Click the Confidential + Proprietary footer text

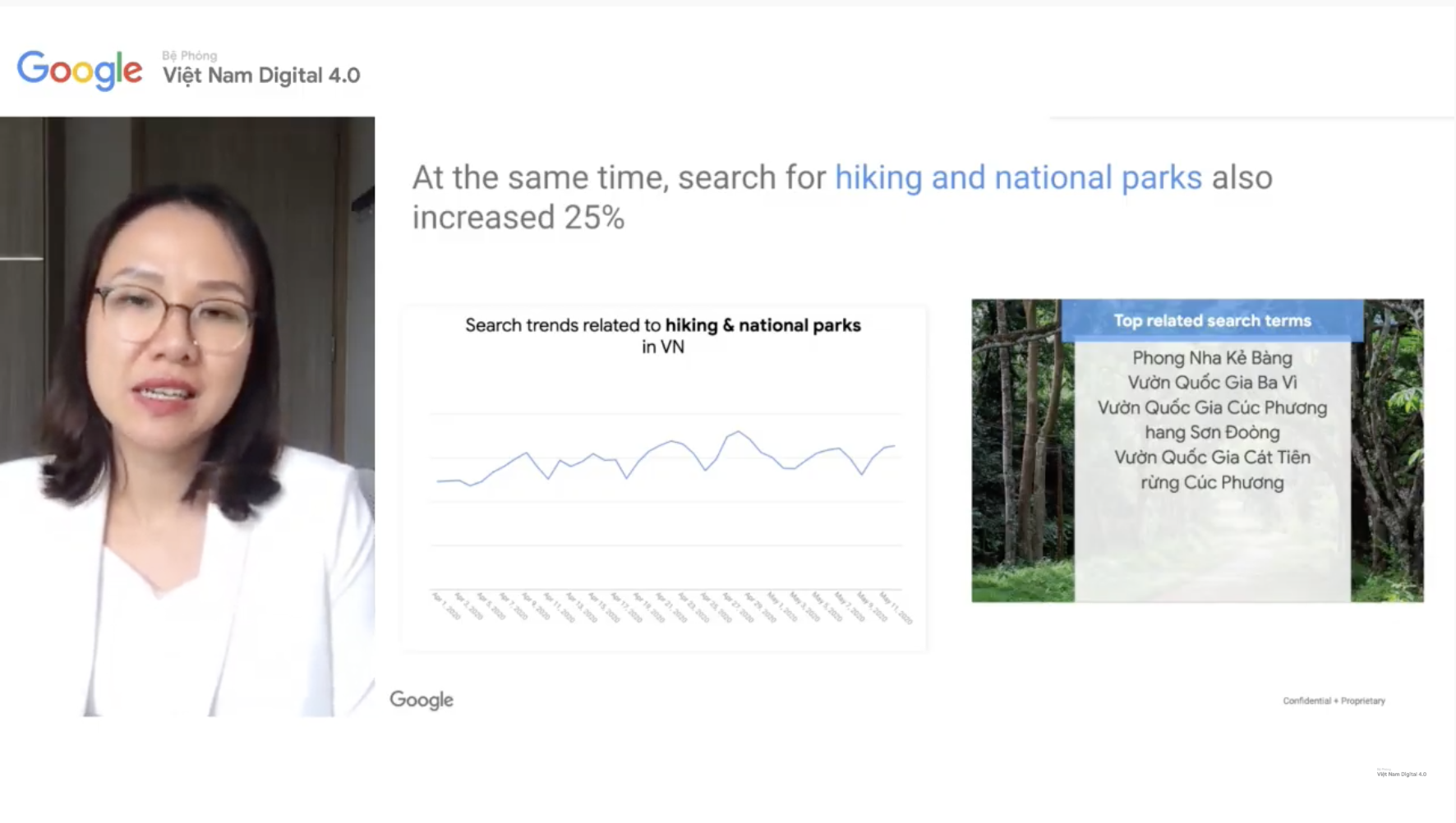coord(1334,701)
